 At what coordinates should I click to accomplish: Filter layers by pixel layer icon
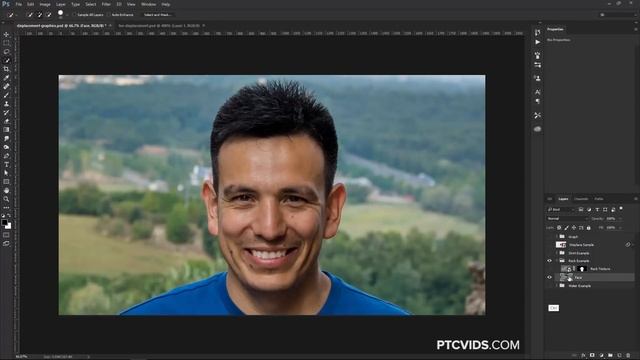pos(581,209)
